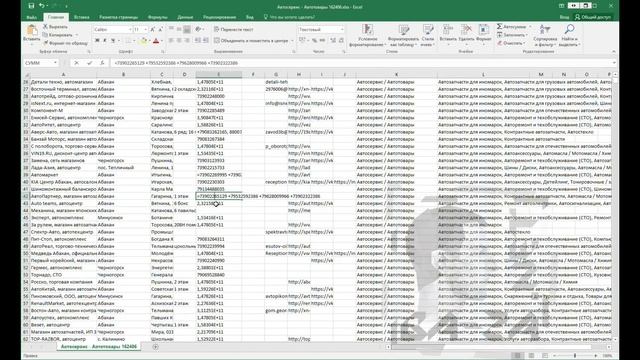Open Найти и выделить search menu
640x360 pixels.
(x=569, y=35)
